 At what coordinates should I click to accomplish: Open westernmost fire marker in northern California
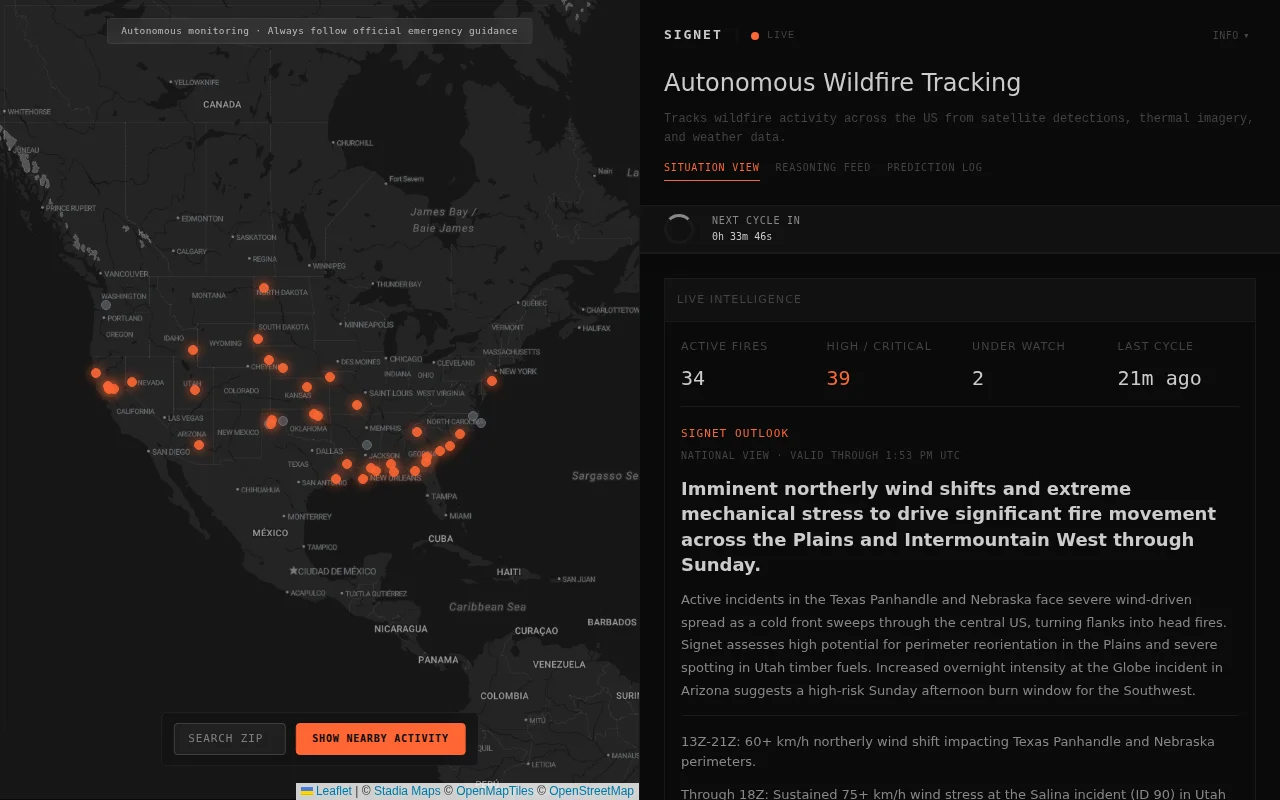coord(96,373)
